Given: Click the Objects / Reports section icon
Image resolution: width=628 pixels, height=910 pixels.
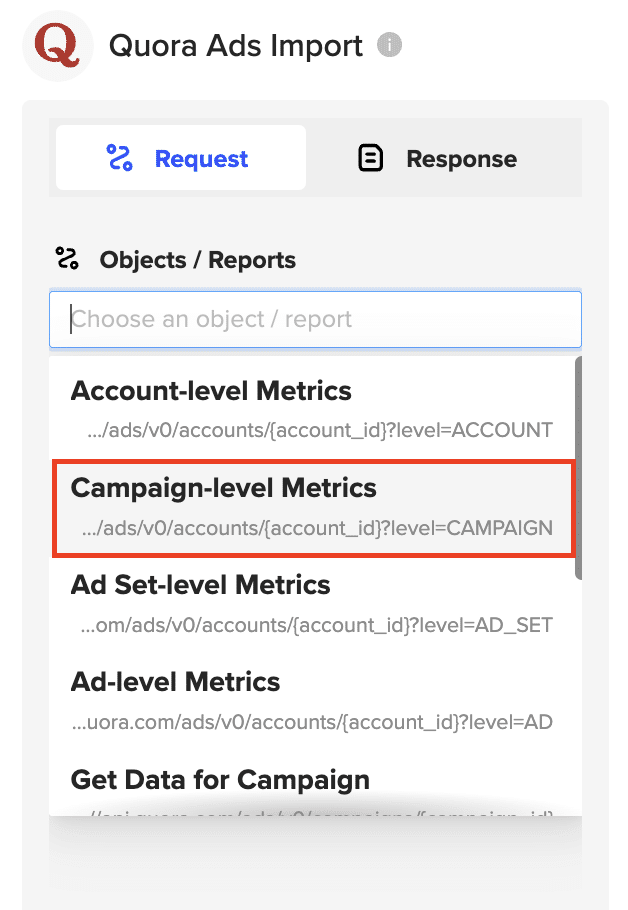Looking at the screenshot, I should coord(67,258).
